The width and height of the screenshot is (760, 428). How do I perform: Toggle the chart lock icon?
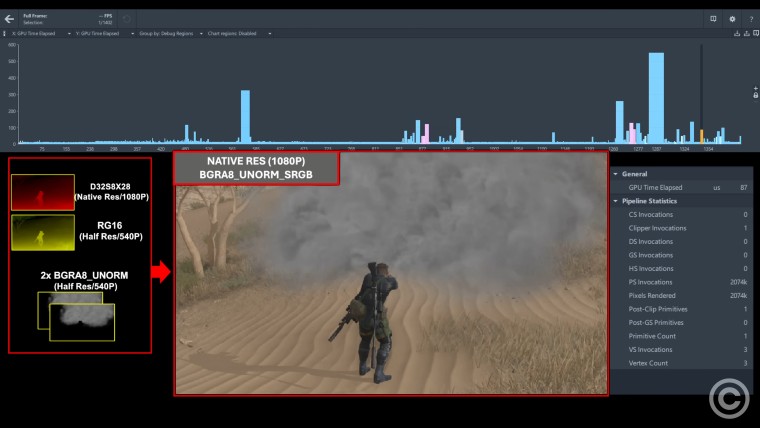click(x=756, y=96)
